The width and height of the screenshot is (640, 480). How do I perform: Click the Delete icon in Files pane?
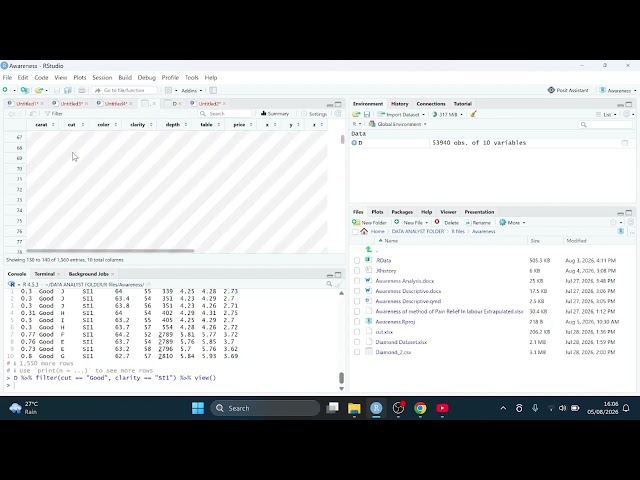tap(437, 222)
